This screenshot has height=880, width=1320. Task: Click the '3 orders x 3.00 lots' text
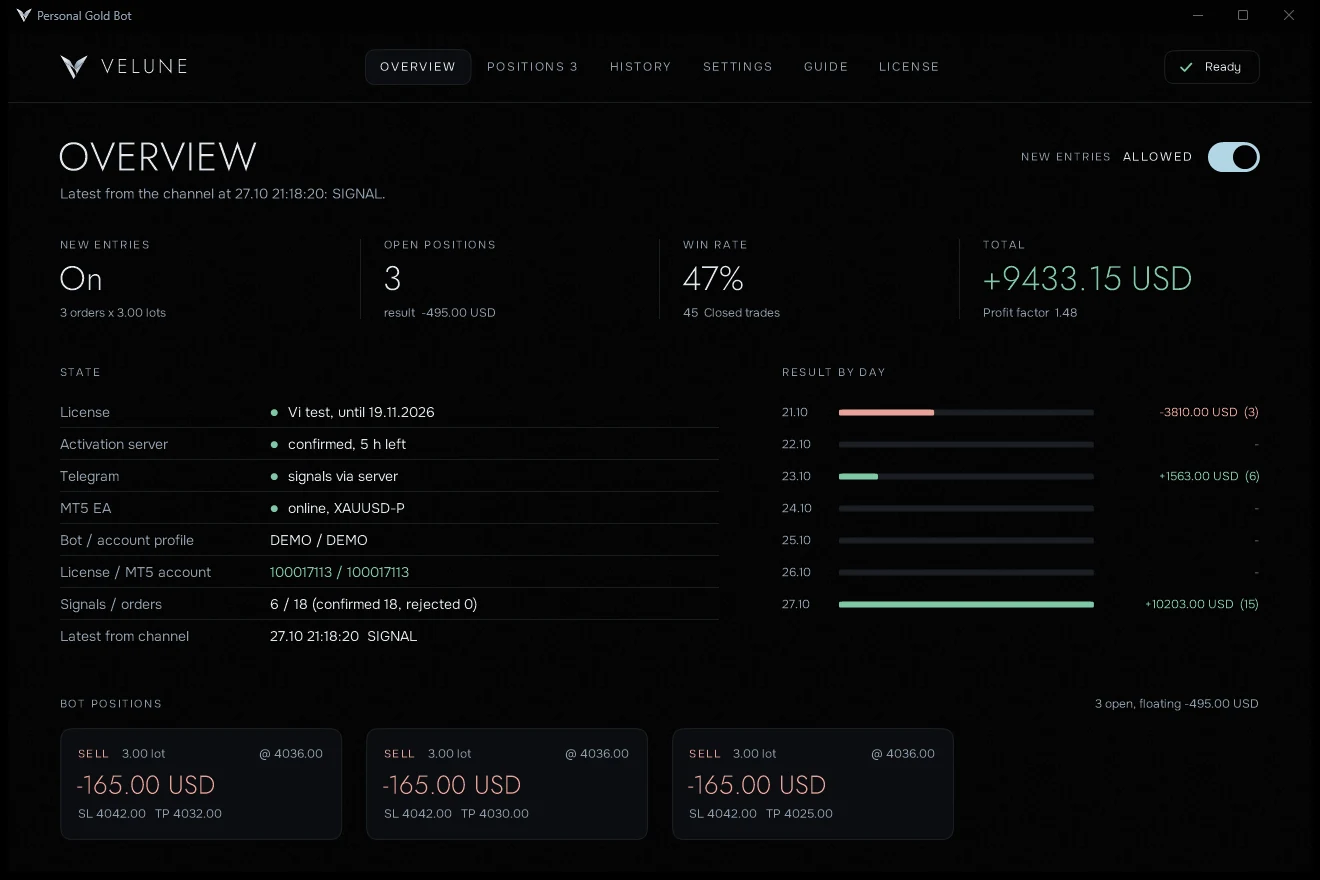(113, 313)
